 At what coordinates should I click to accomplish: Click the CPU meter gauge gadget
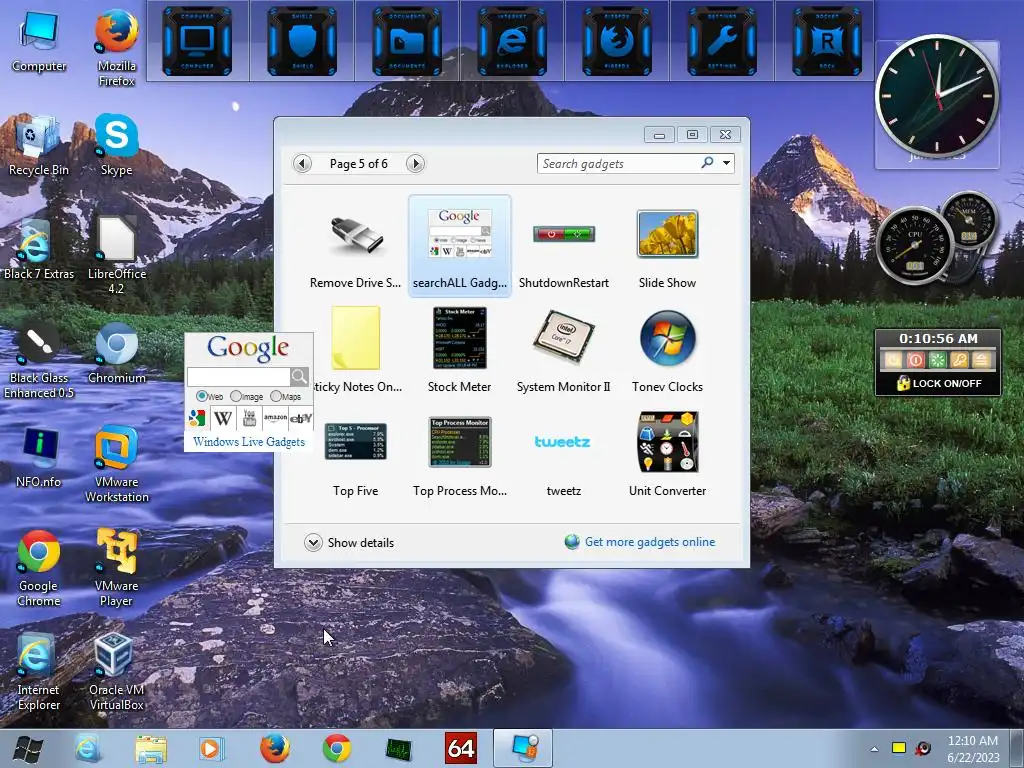pyautogui.click(x=914, y=247)
